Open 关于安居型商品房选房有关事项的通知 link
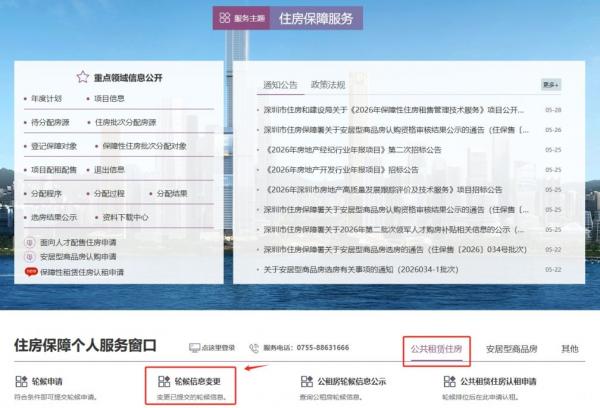The width and height of the screenshot is (600, 408). (x=361, y=269)
